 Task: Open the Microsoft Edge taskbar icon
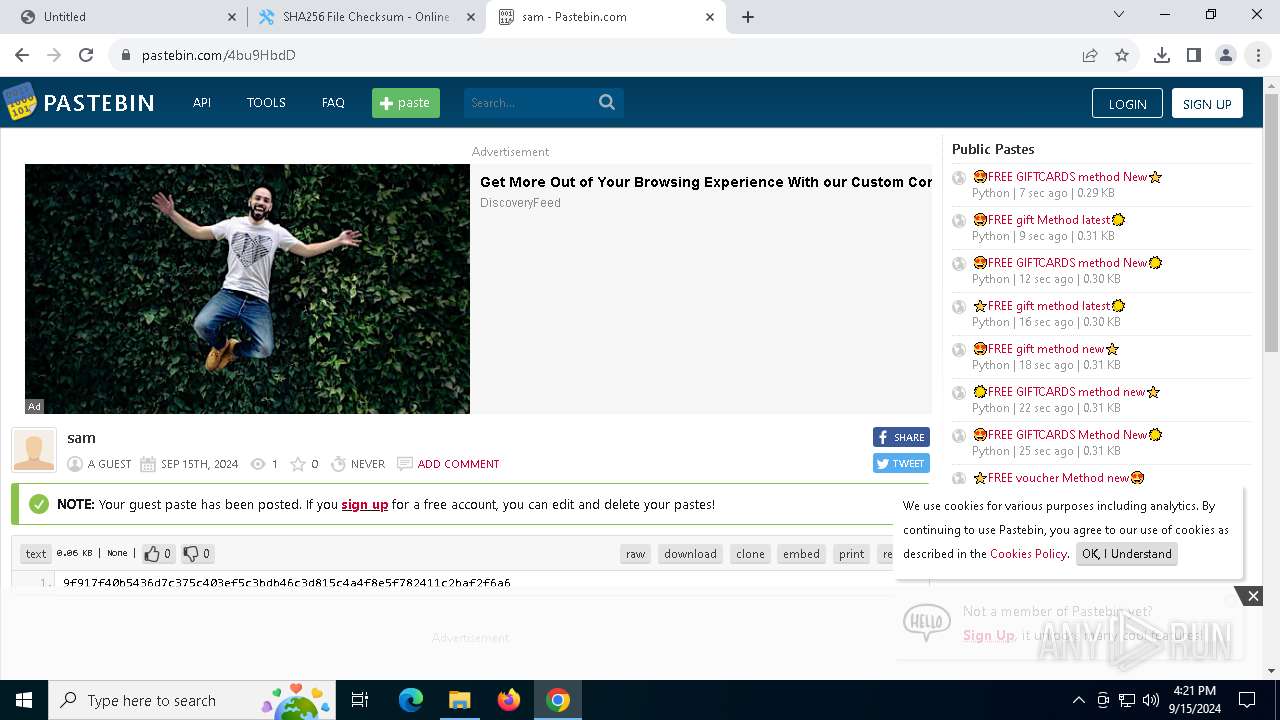coord(411,700)
